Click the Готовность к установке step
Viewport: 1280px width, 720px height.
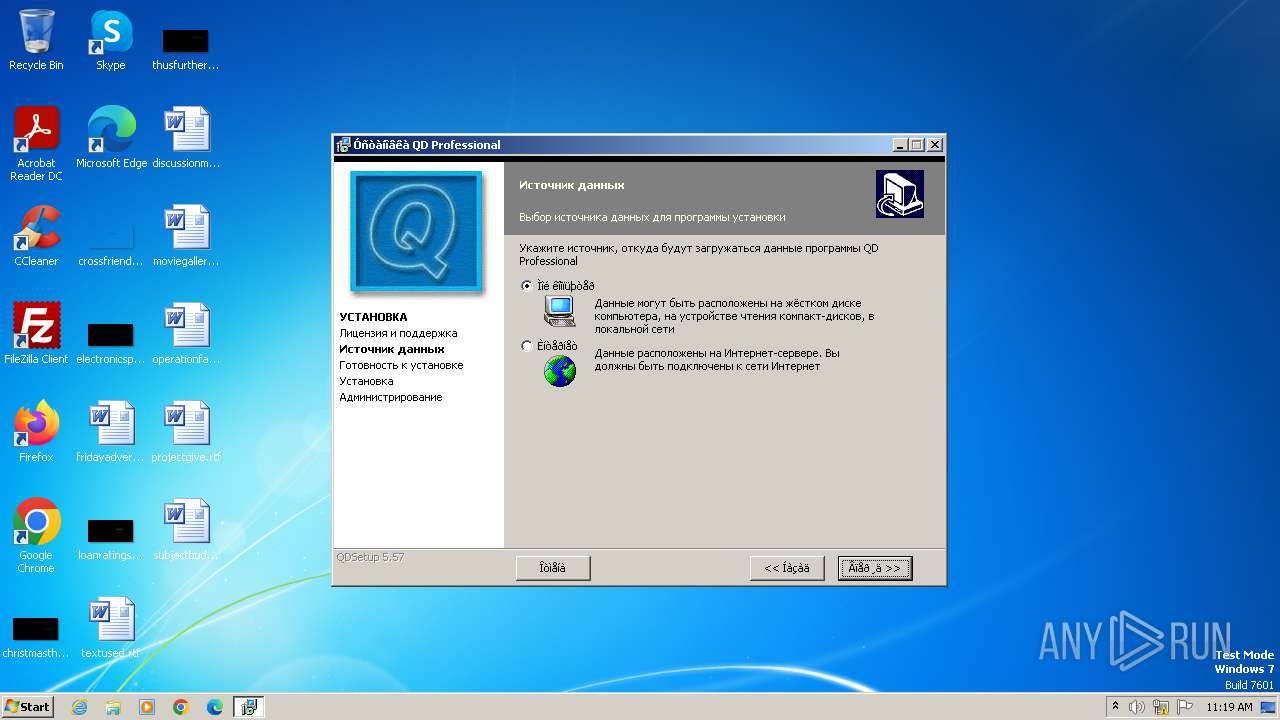401,365
